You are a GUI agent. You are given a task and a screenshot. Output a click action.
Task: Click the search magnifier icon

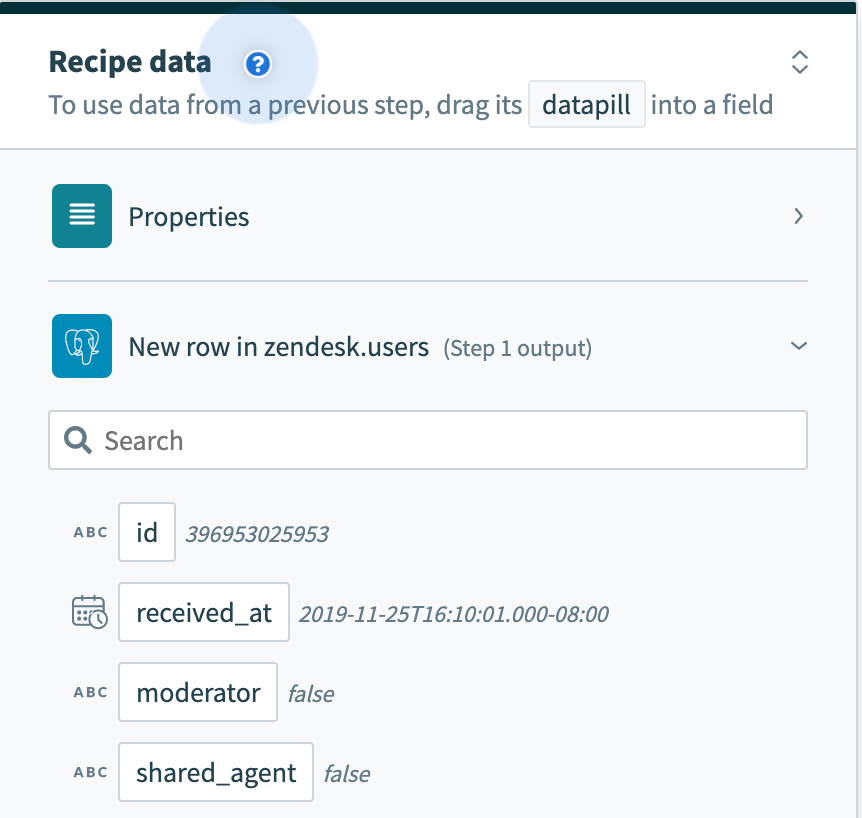coord(78,440)
